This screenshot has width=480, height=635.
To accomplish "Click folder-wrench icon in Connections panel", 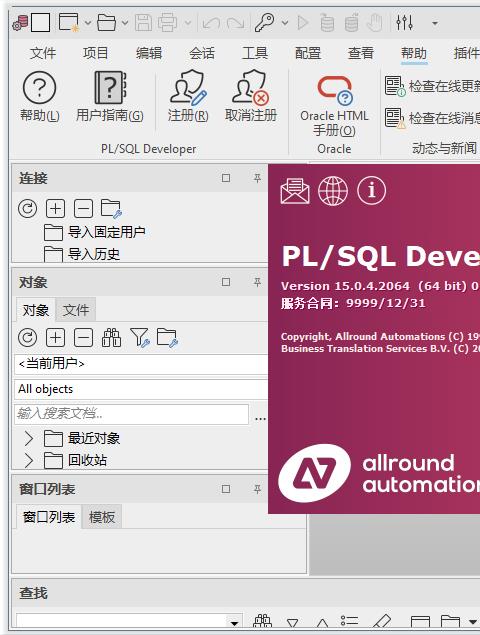I will pyautogui.click(x=111, y=209).
